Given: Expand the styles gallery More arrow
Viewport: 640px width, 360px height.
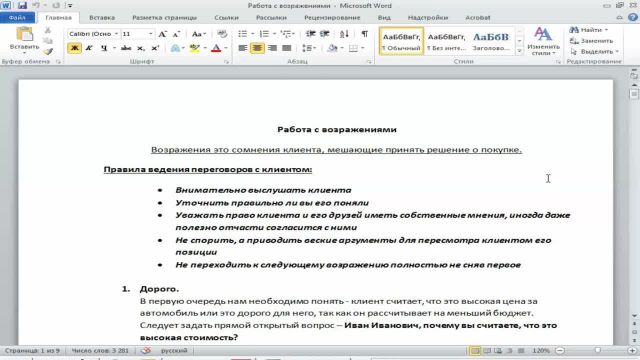Looking at the screenshot, I should click(519, 51).
